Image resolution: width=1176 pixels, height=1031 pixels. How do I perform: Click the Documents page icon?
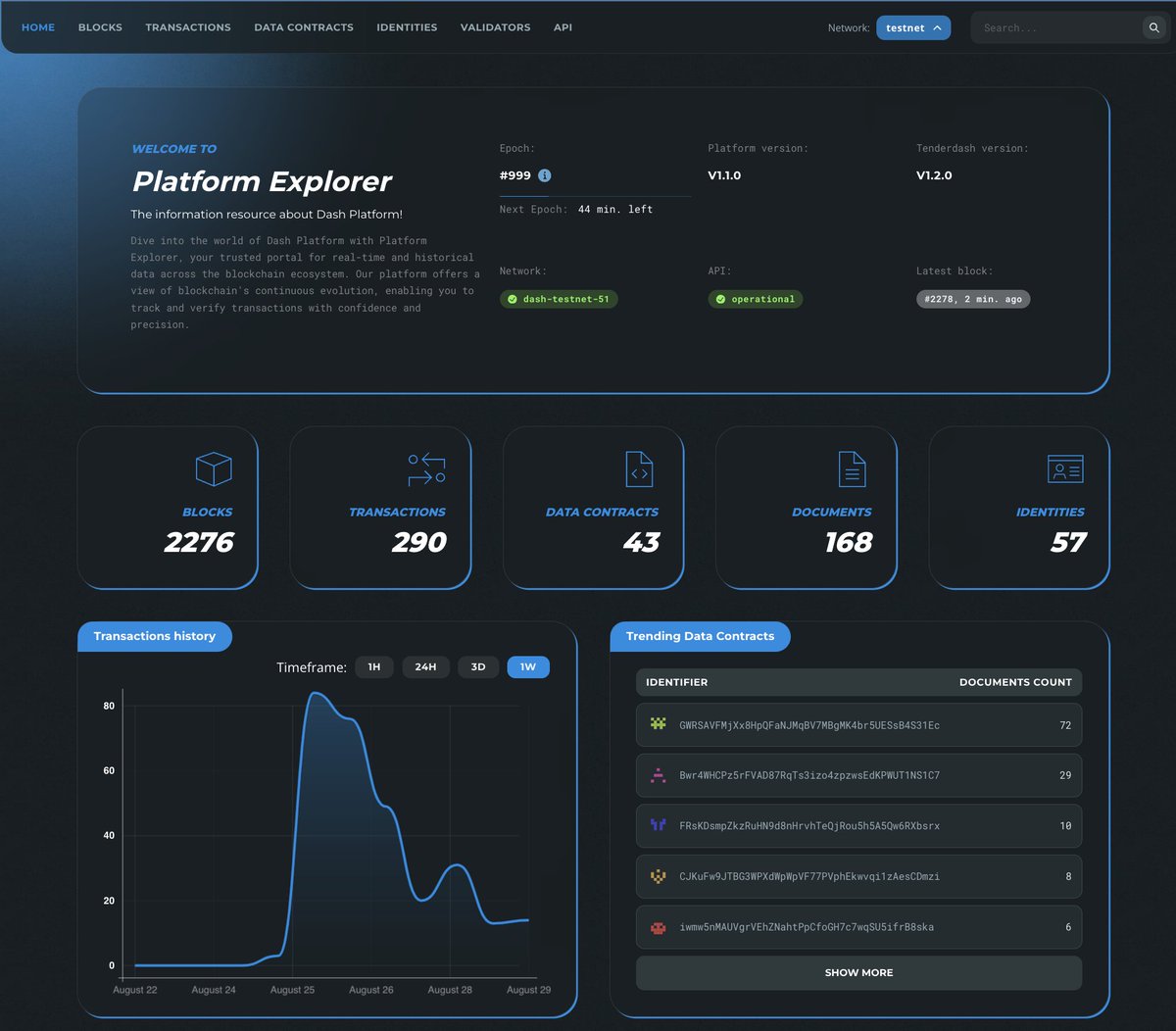pyautogui.click(x=853, y=469)
